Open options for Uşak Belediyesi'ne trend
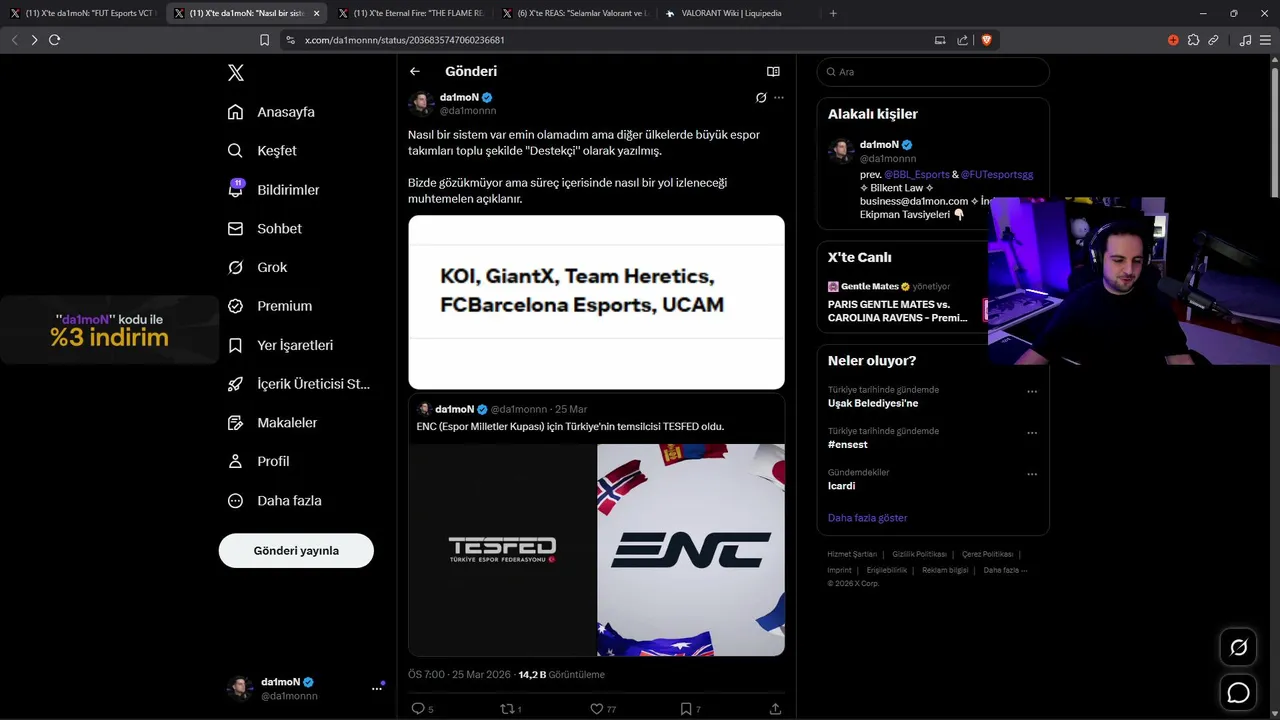The height and width of the screenshot is (720, 1280). point(1032,392)
